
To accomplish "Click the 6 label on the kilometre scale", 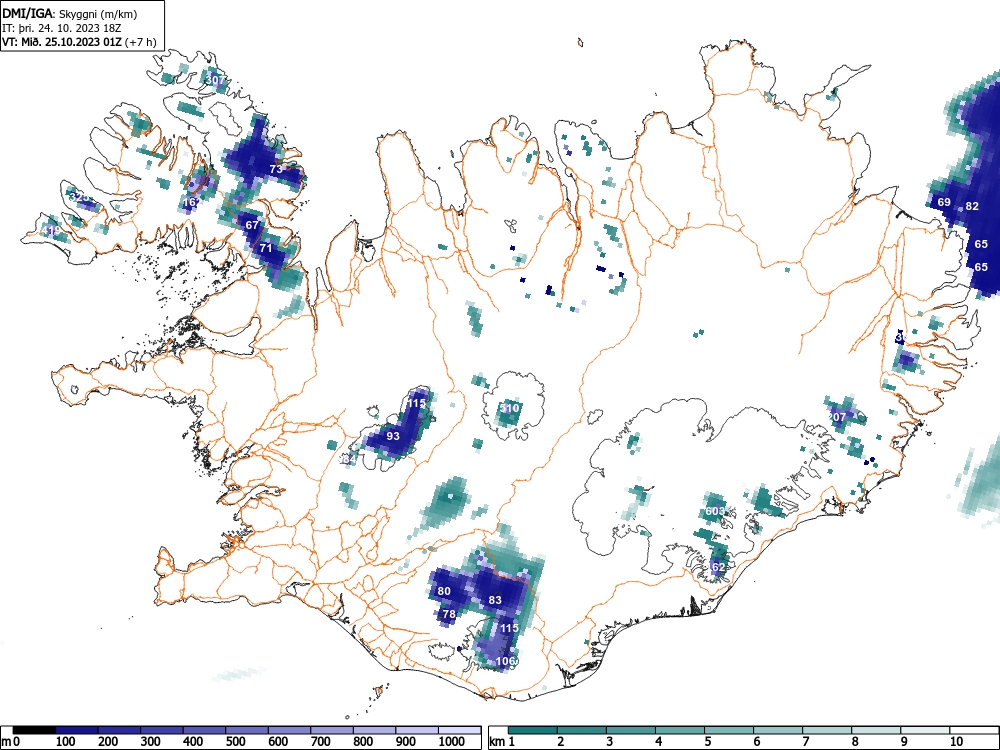I will [757, 741].
